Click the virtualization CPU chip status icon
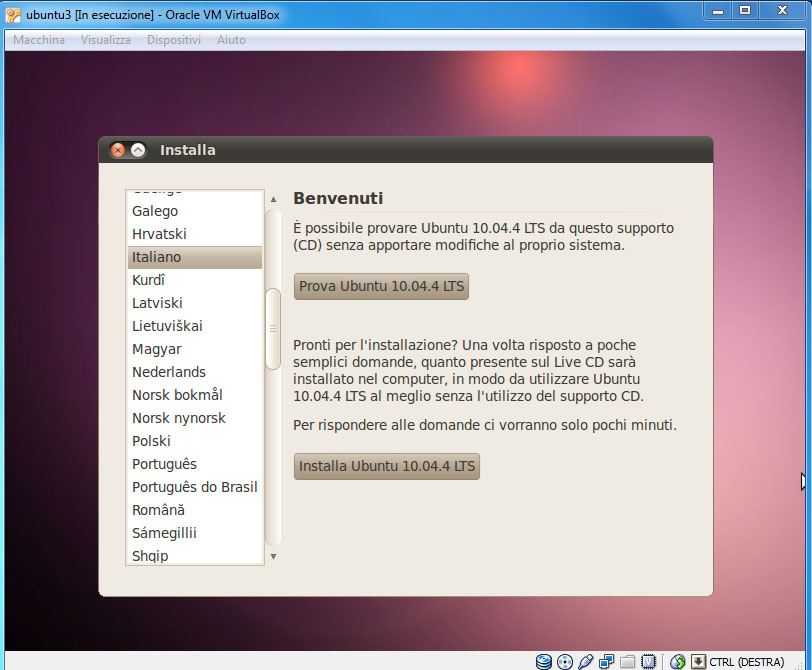Viewport: 812px width, 670px height. point(648,661)
